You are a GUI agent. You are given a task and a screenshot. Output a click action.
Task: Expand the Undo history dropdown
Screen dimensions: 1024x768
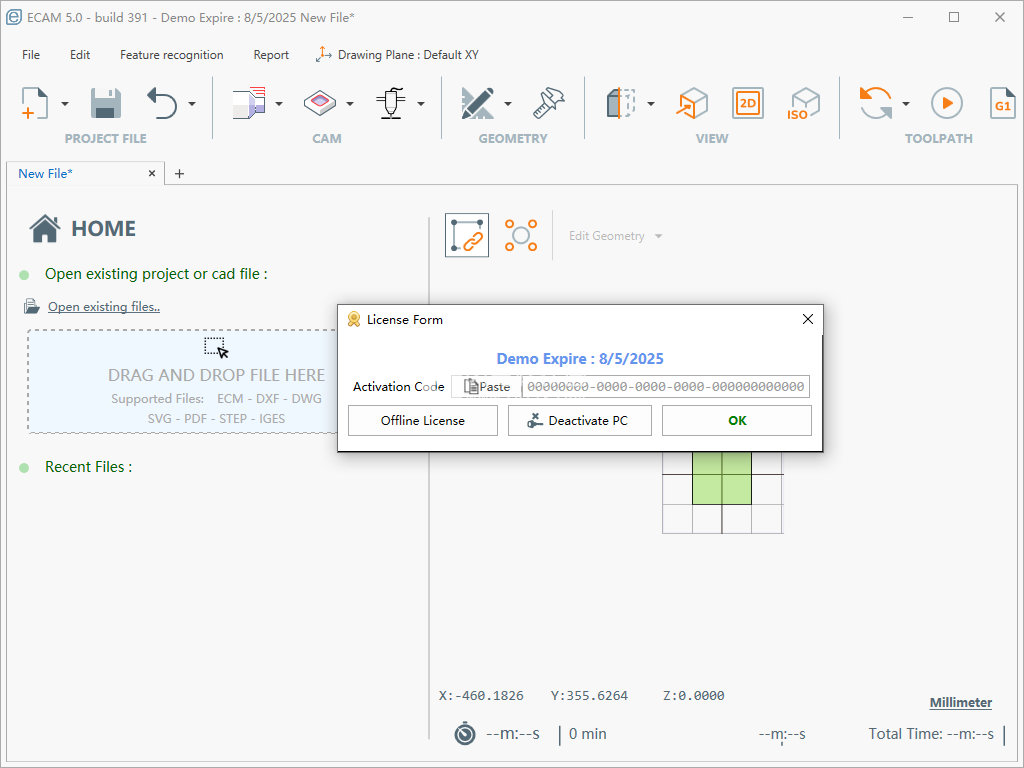192,104
